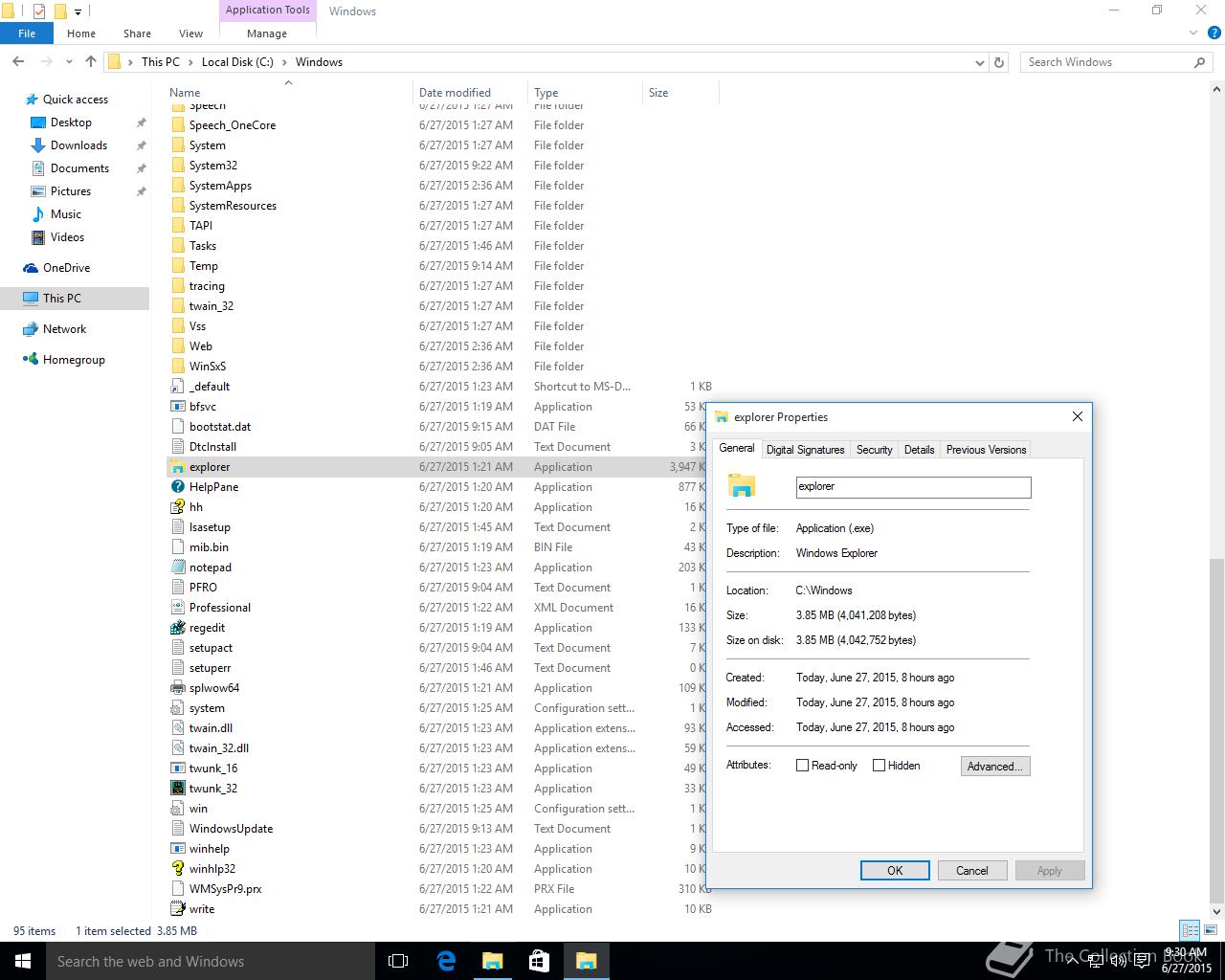Select the bfsvc application icon
The image size is (1225, 980).
point(177,407)
